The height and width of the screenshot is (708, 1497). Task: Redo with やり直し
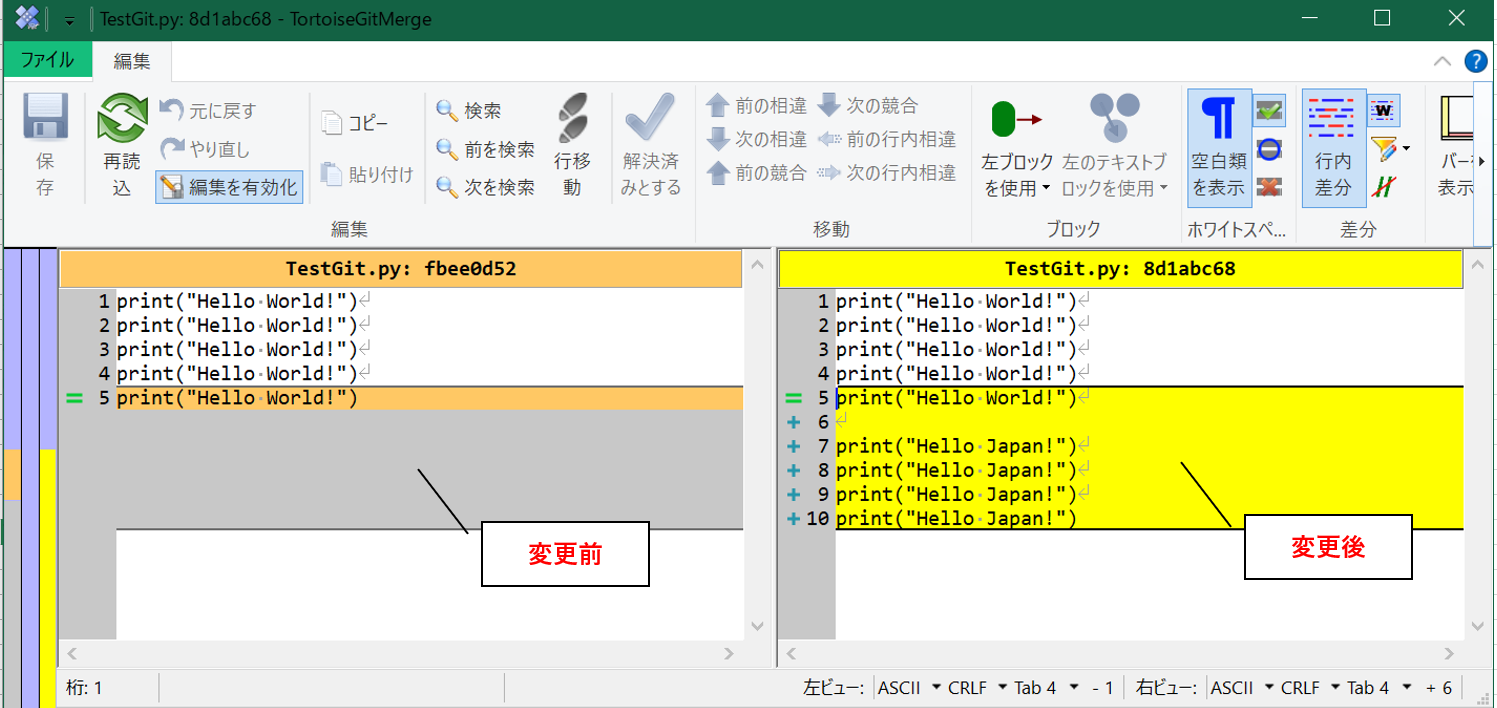point(206,149)
